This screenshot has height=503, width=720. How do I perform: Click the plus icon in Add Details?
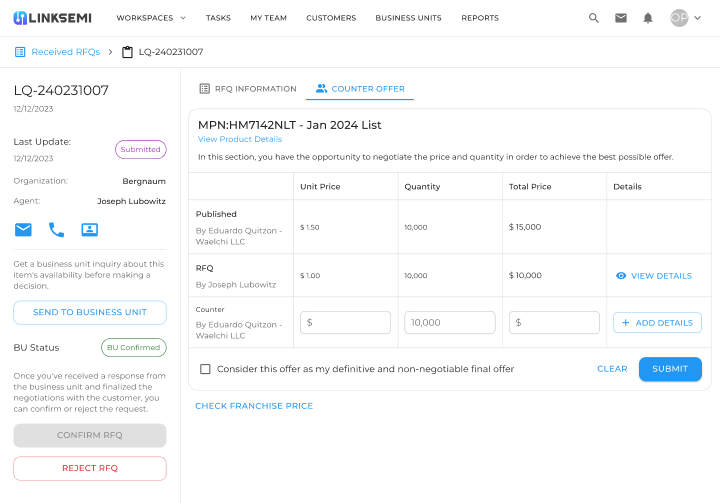625,322
